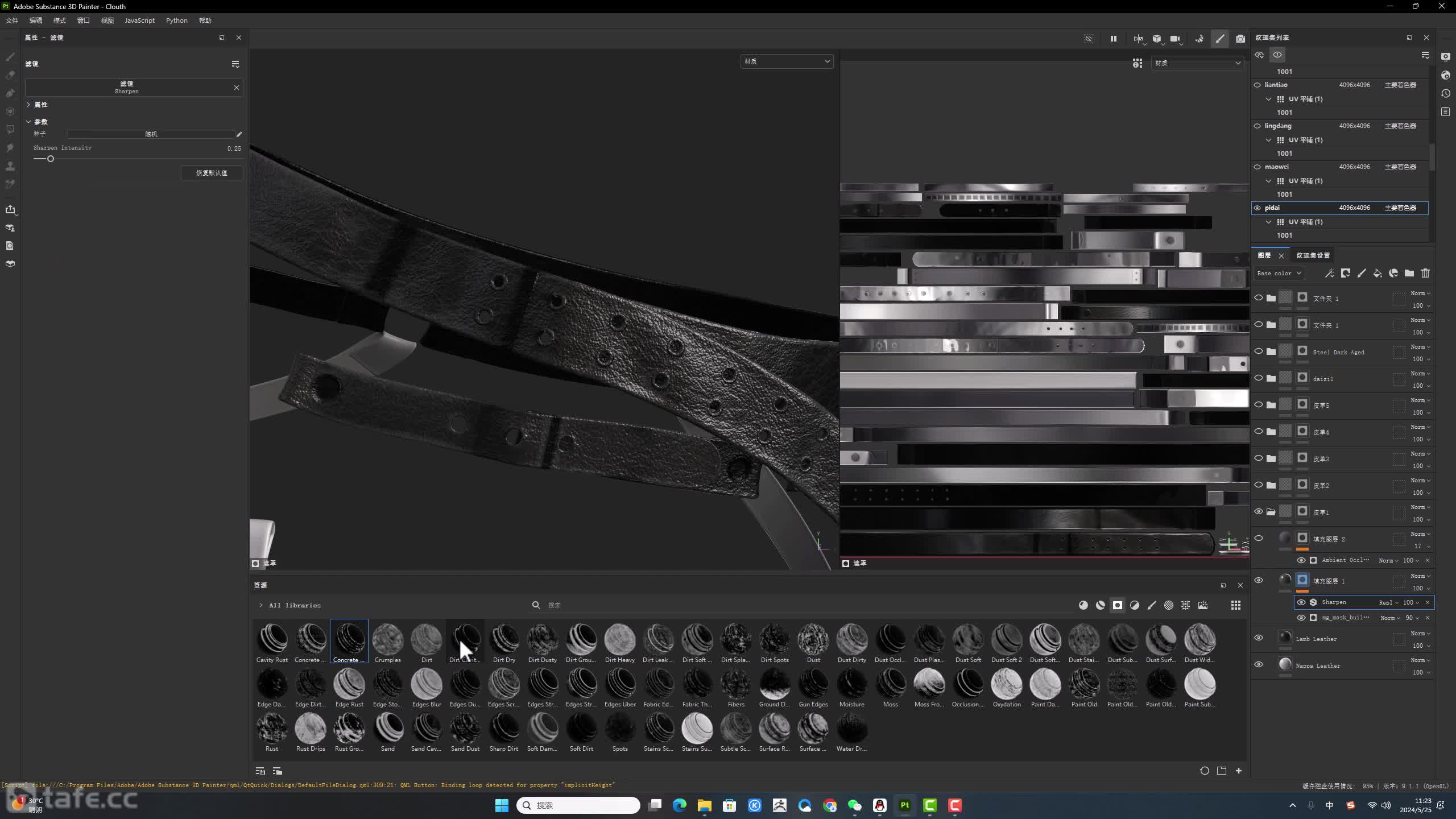
Task: Filter assets by brushes icon
Action: click(x=1151, y=605)
